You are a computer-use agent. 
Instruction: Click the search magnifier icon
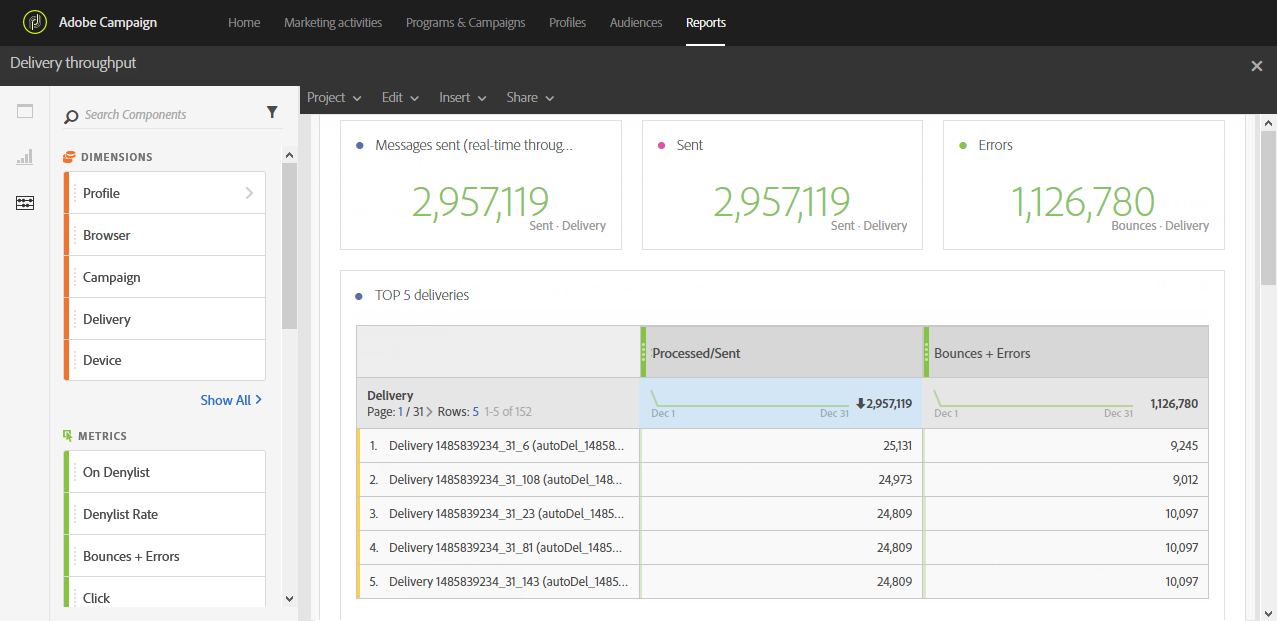[71, 116]
